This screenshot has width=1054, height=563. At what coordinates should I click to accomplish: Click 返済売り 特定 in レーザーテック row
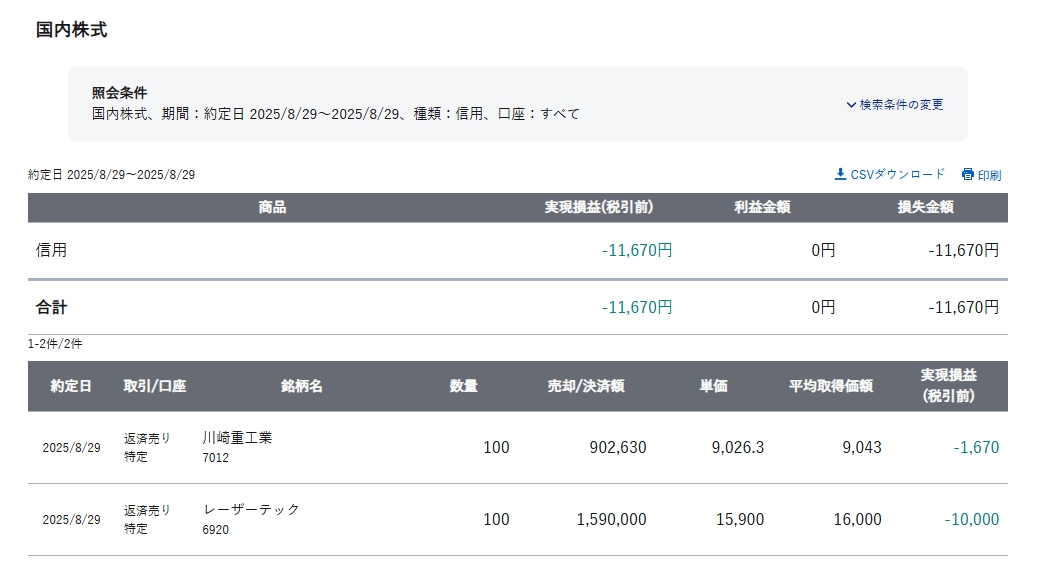[147, 519]
